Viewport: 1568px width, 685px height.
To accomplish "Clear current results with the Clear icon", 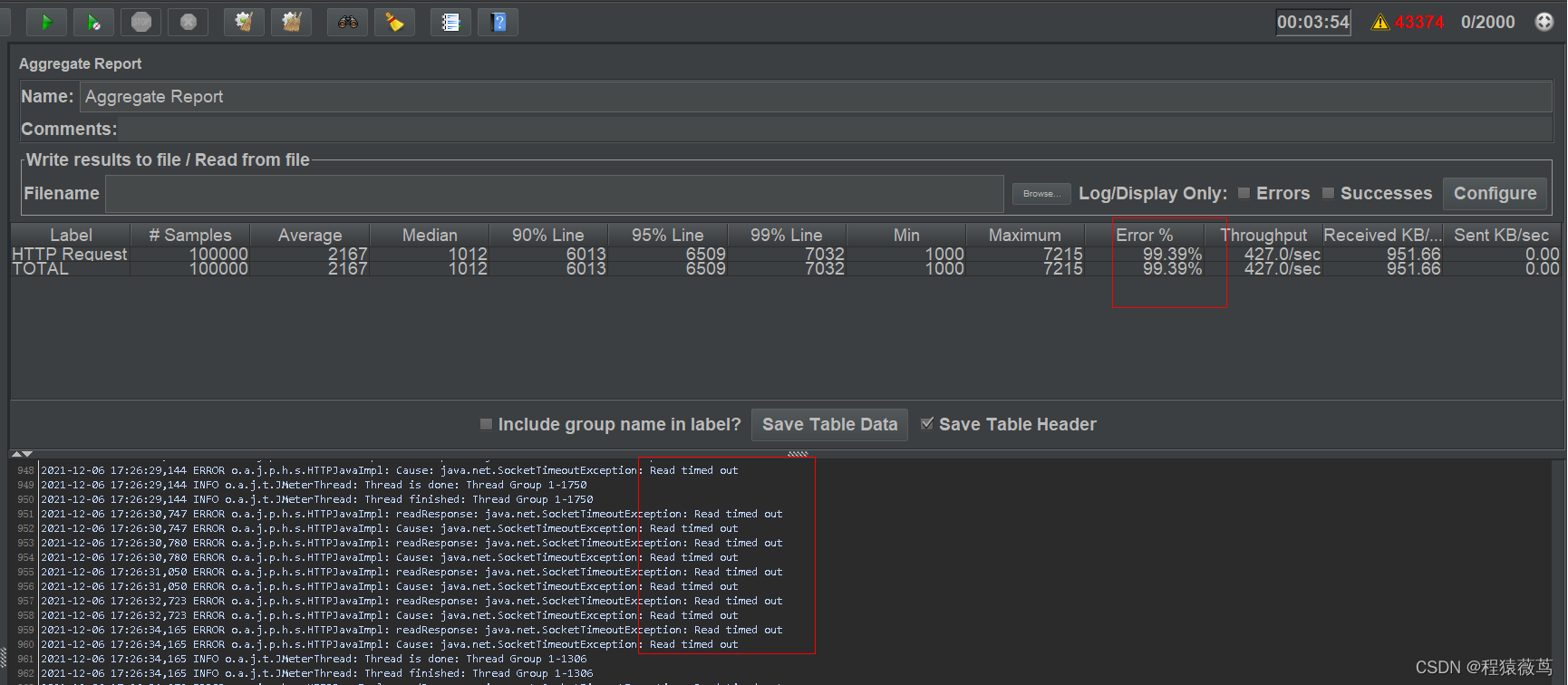I will coord(244,22).
